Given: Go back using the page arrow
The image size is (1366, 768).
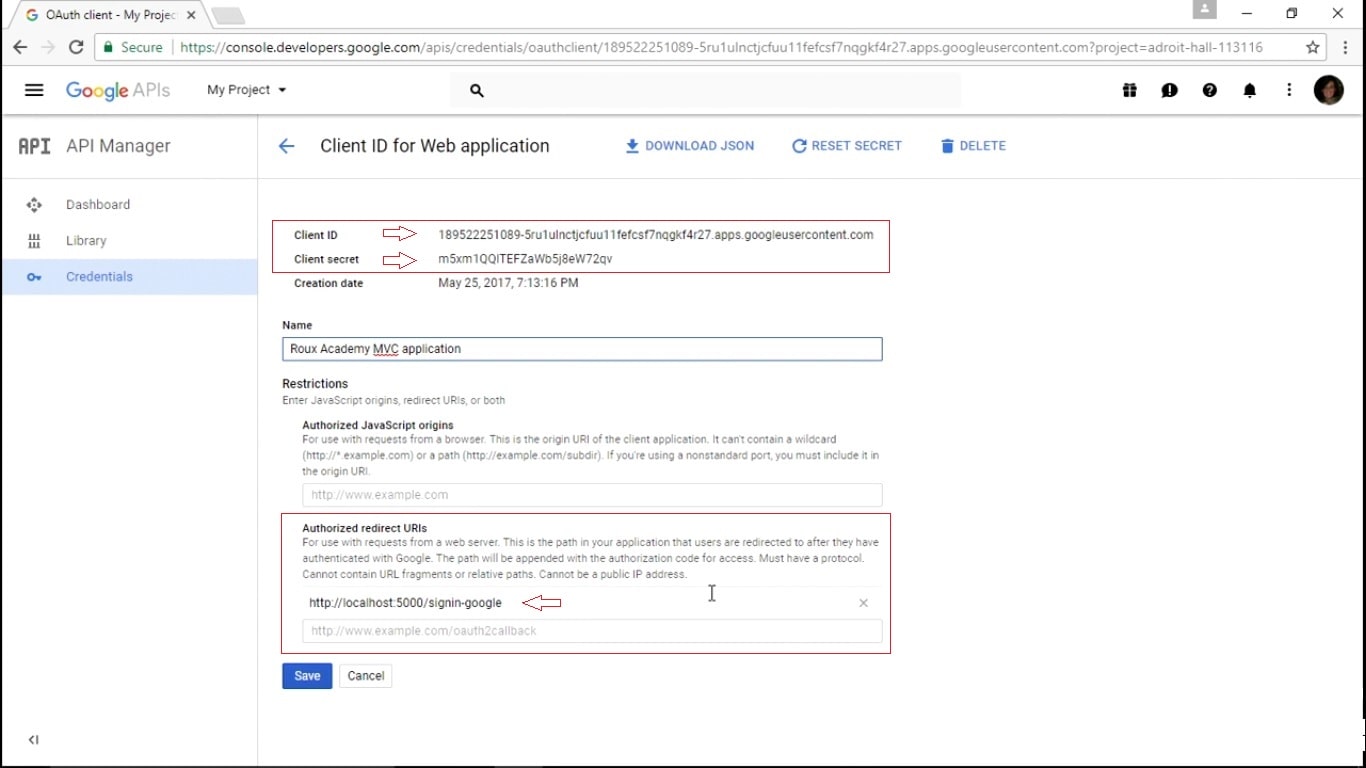Looking at the screenshot, I should pyautogui.click(x=286, y=145).
